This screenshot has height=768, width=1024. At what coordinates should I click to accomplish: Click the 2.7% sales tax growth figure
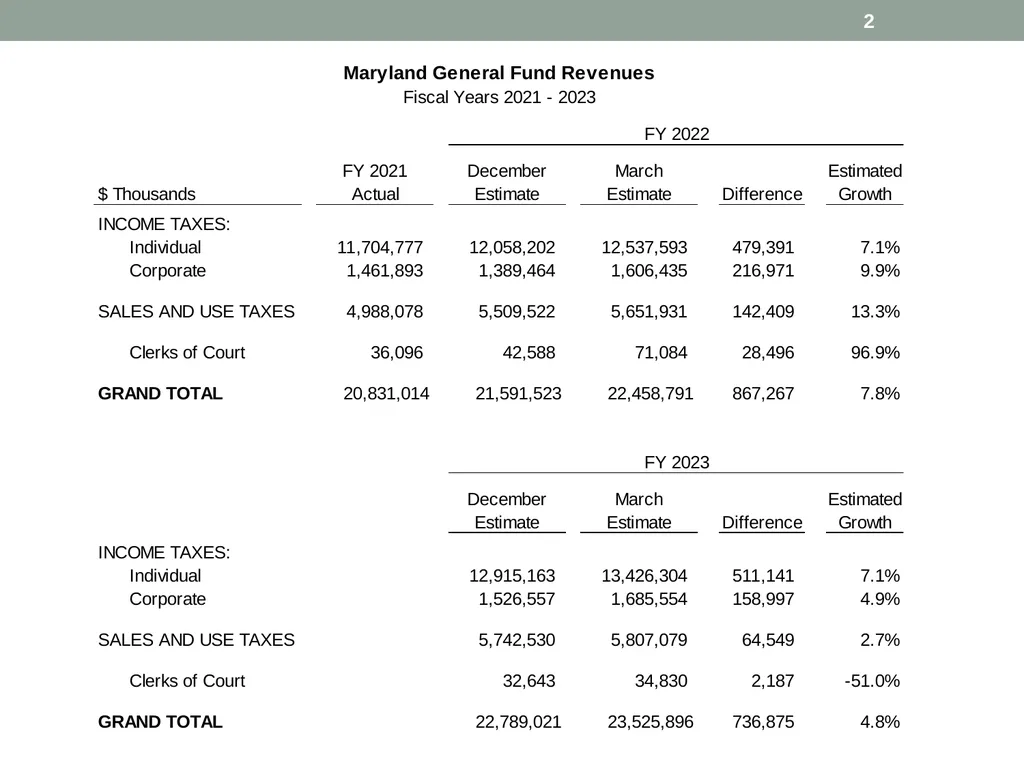click(x=880, y=640)
